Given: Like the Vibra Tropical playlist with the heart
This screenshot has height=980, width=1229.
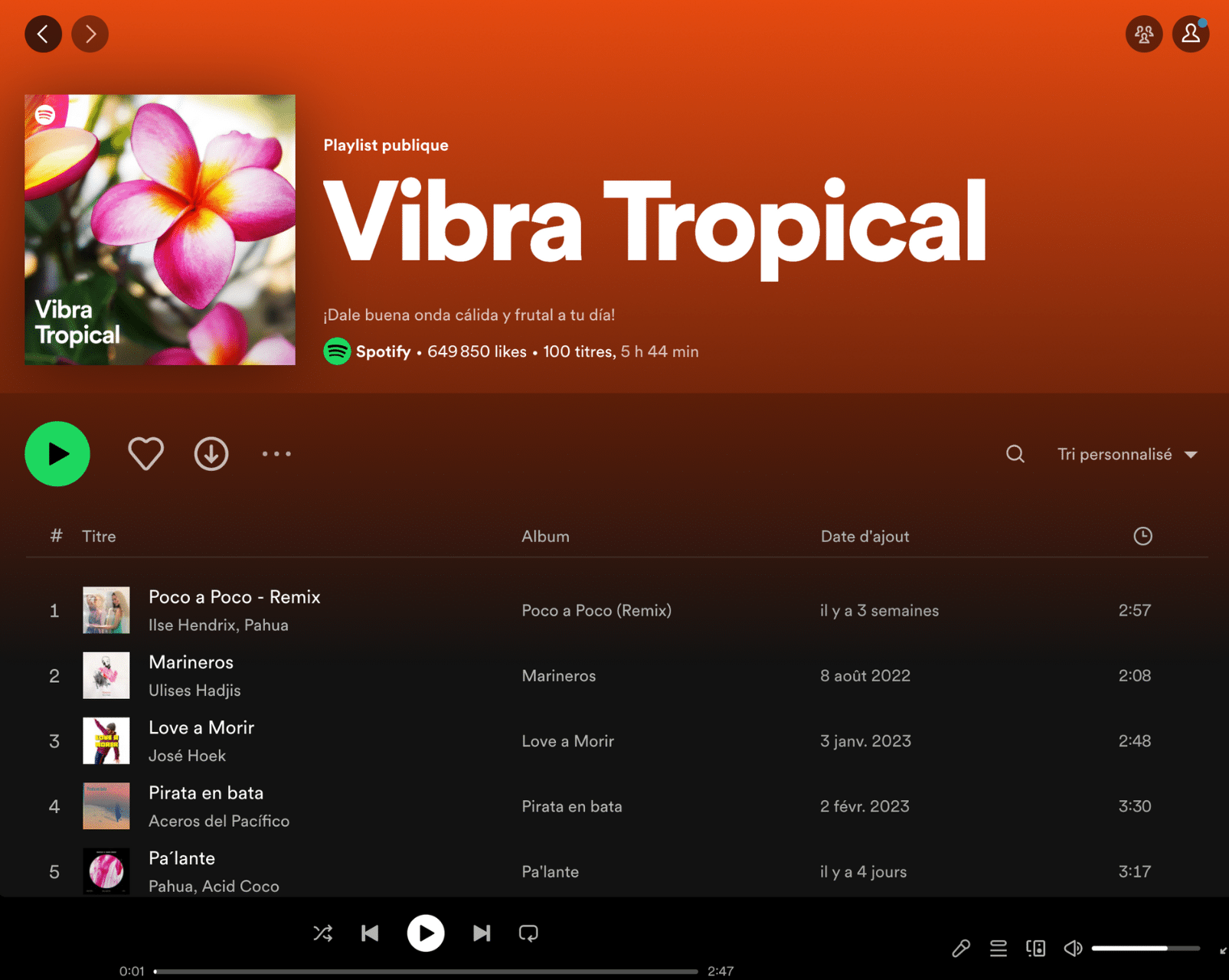Looking at the screenshot, I should (x=145, y=454).
